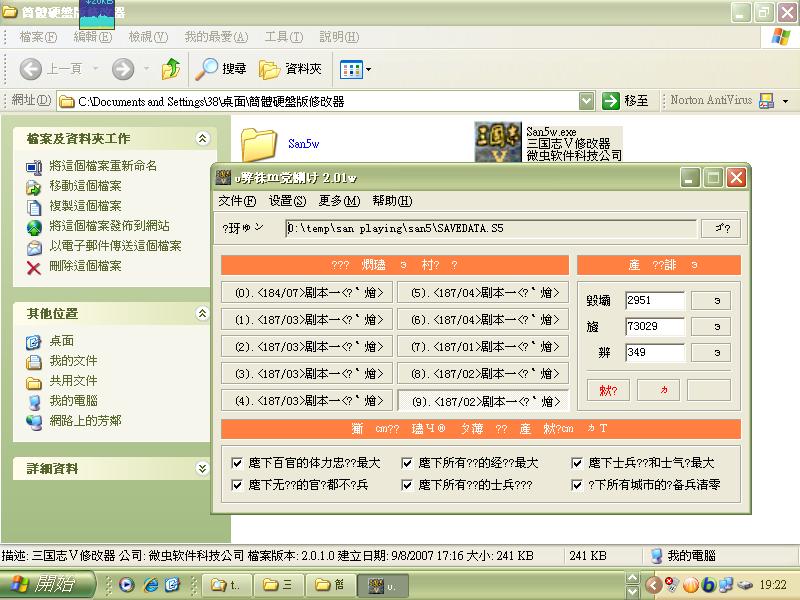The height and width of the screenshot is (600, 800).
Task: Click the Back arrow toolbar icon
Action: click(x=31, y=69)
